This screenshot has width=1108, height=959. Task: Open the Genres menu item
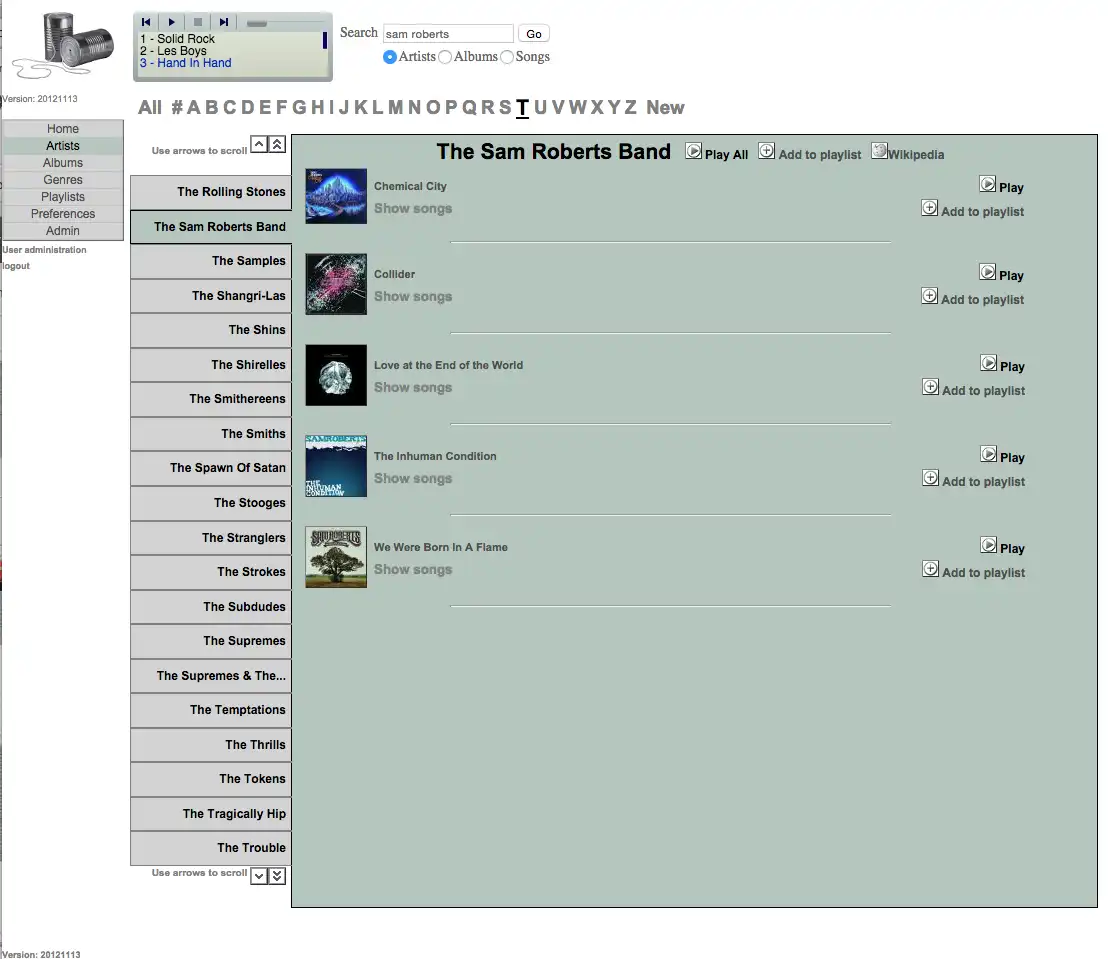pyautogui.click(x=63, y=180)
